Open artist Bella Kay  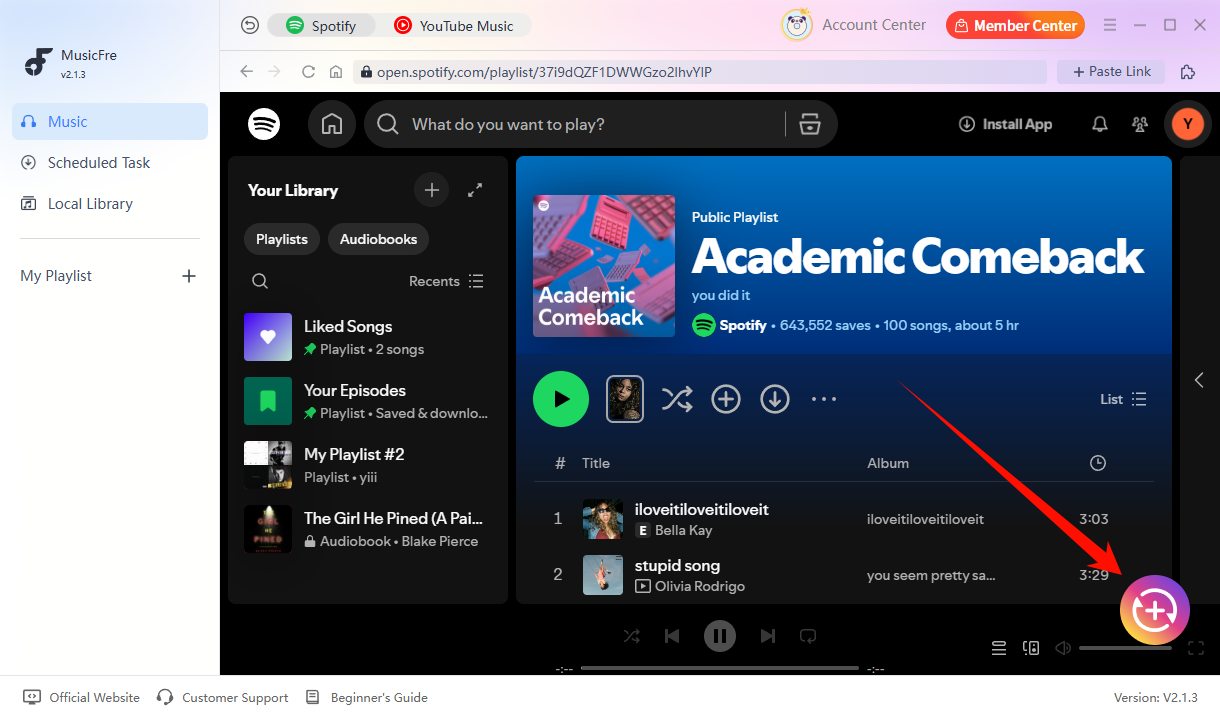(684, 530)
